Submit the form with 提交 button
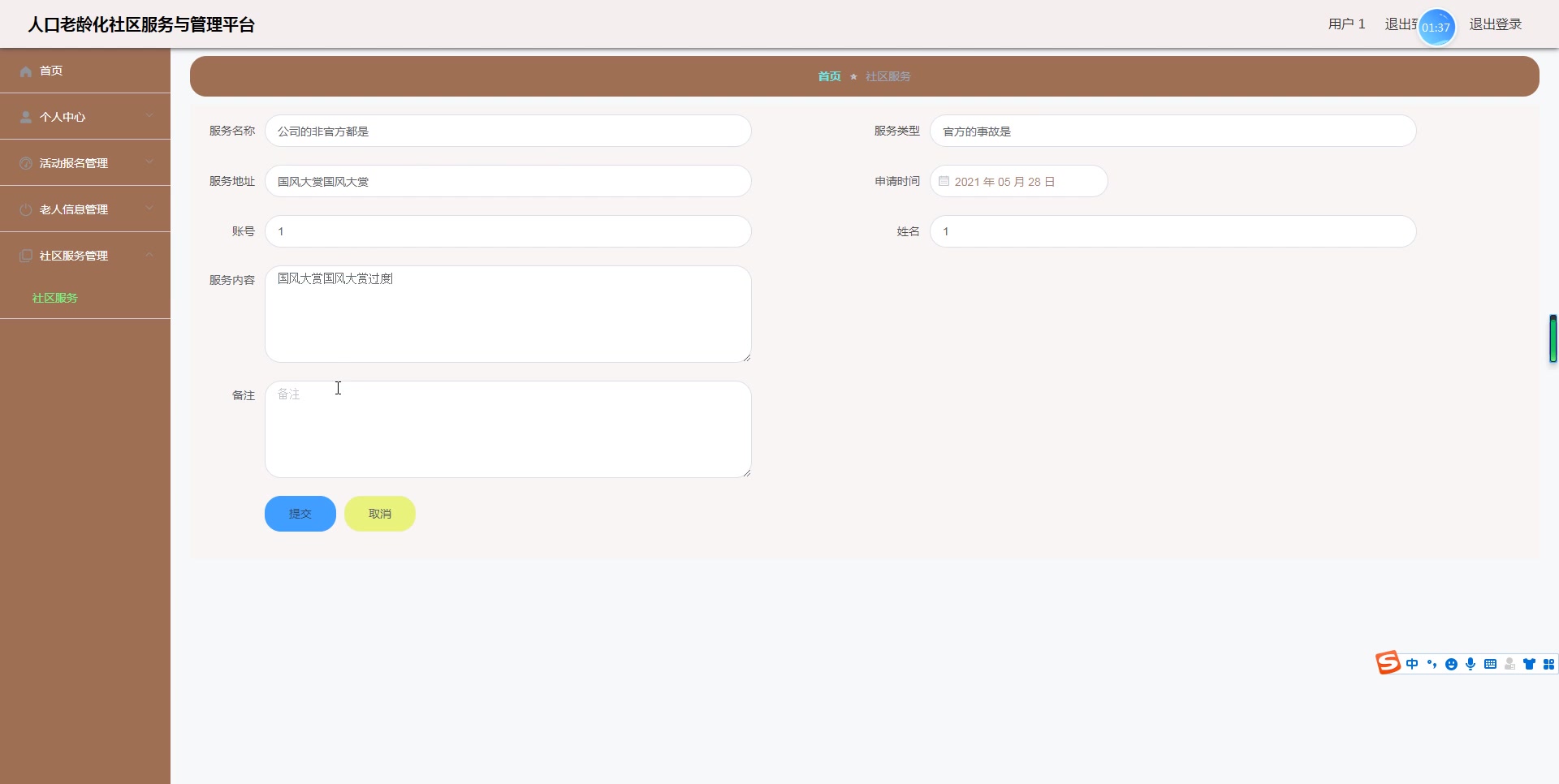The width and height of the screenshot is (1559, 784). (x=300, y=514)
